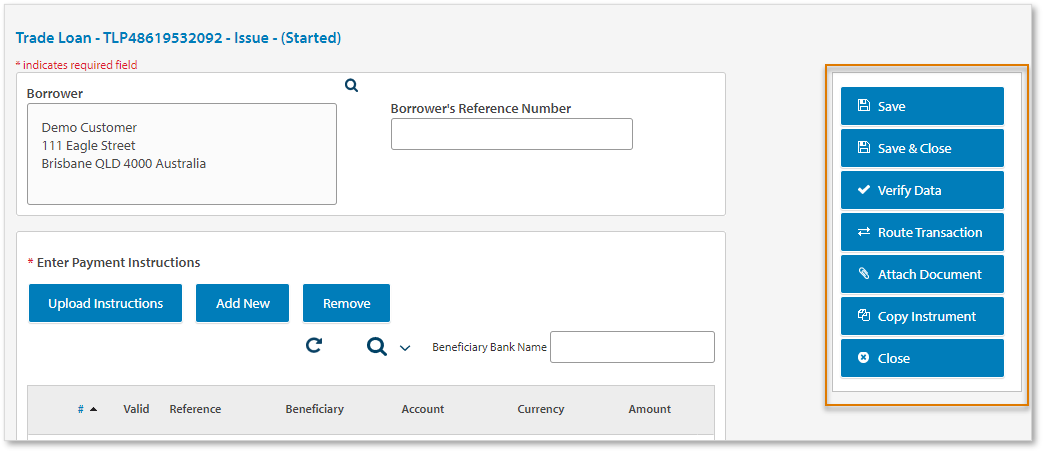Click the Currency column header
Screen dimensions: 1043x452
(540, 409)
